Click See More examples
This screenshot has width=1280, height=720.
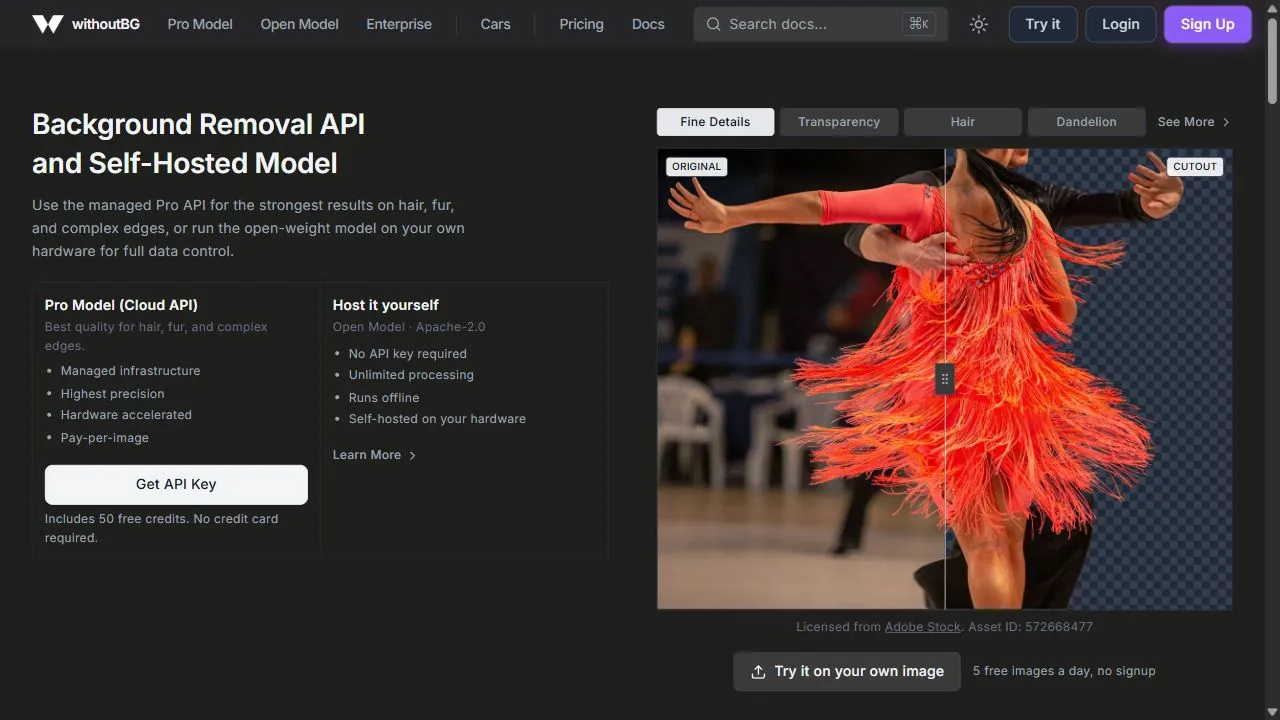coord(1194,122)
